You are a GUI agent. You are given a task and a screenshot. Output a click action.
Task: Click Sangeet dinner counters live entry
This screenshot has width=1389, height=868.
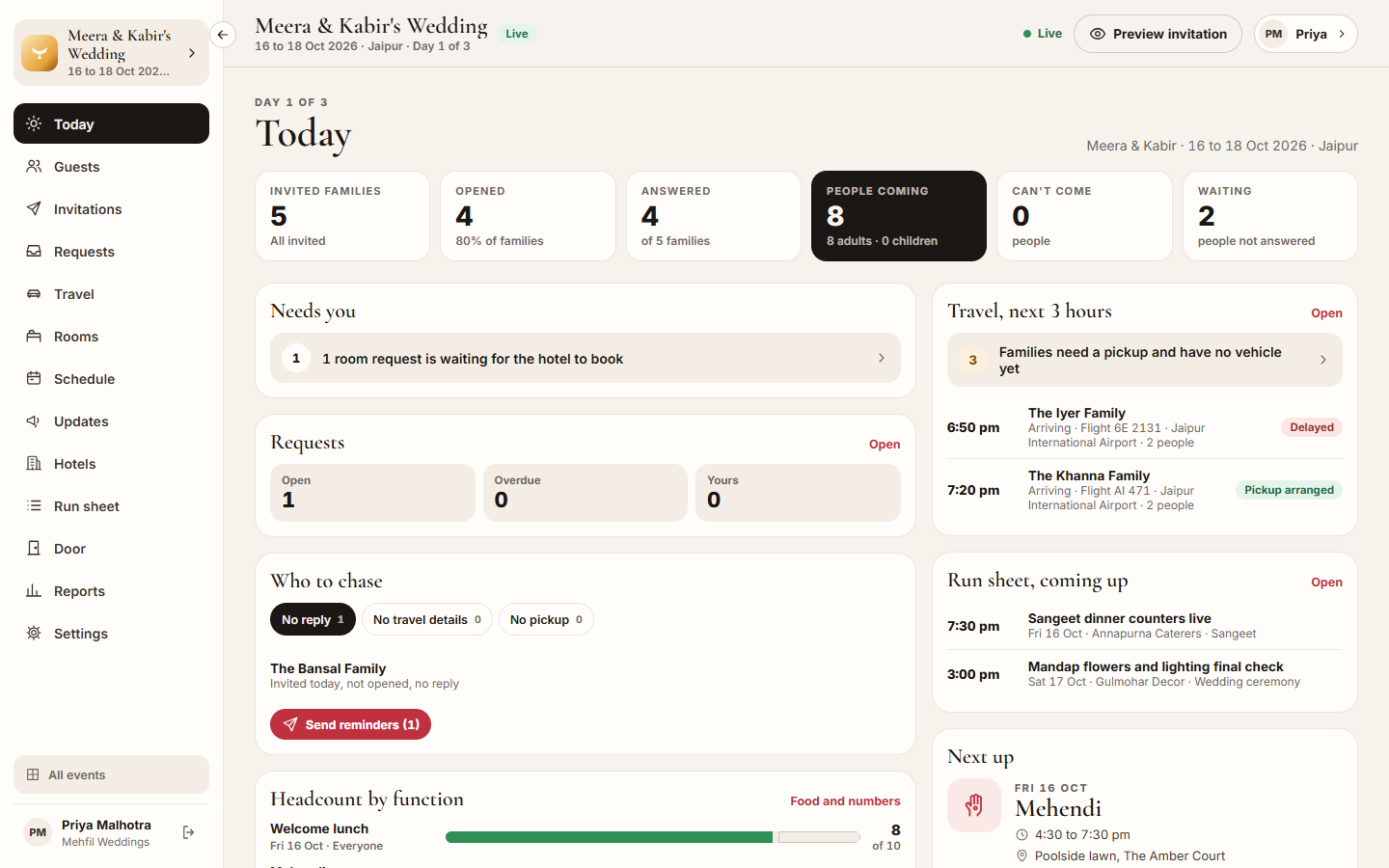pyautogui.click(x=1145, y=625)
